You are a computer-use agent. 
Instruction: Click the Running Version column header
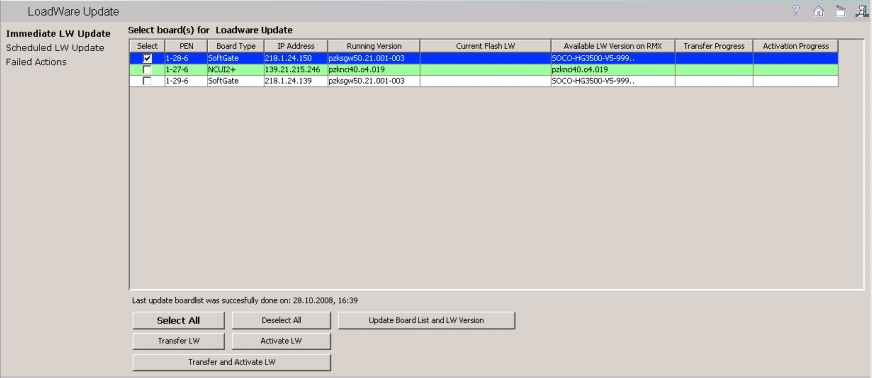[374, 46]
